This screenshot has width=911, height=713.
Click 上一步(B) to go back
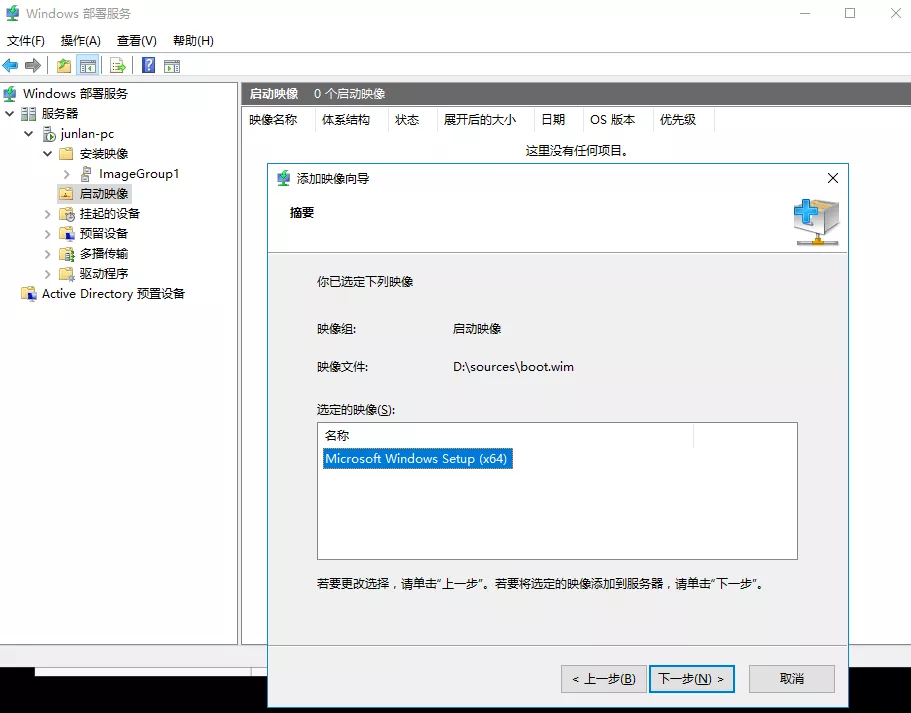[603, 679]
